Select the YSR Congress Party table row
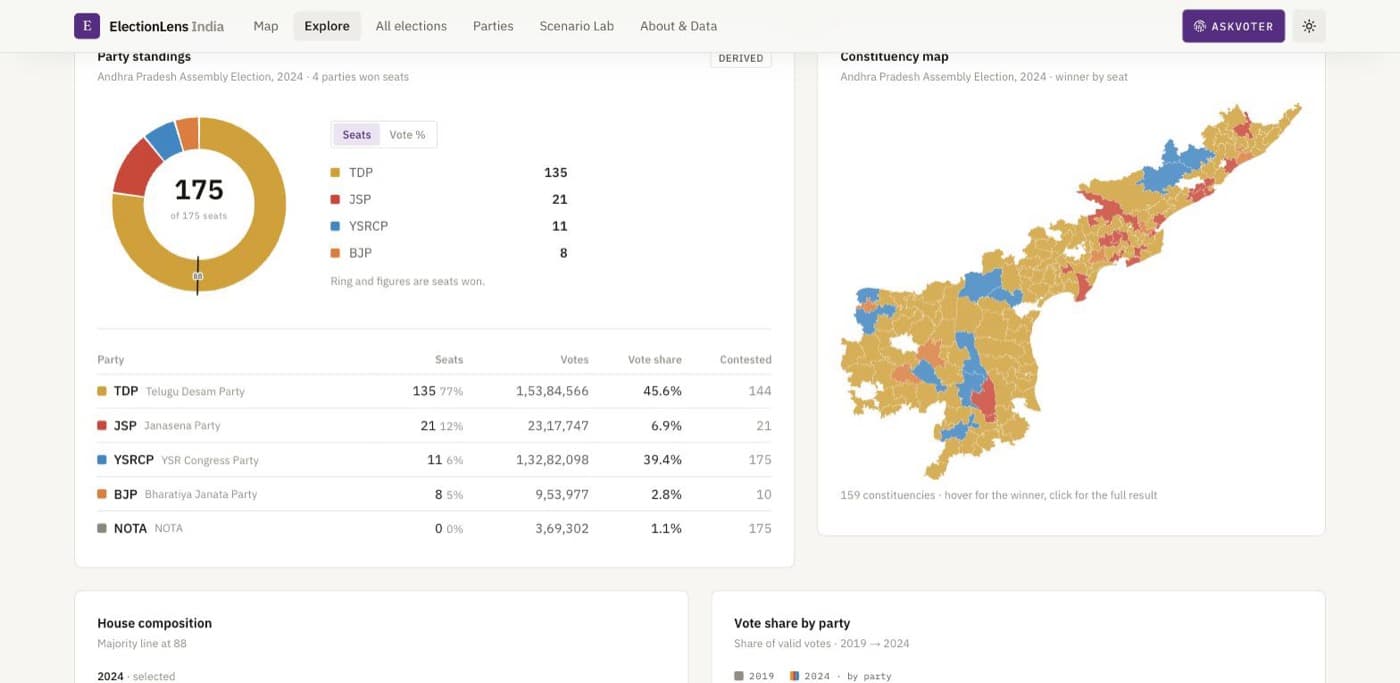Viewport: 1400px width, 683px height. tap(434, 460)
